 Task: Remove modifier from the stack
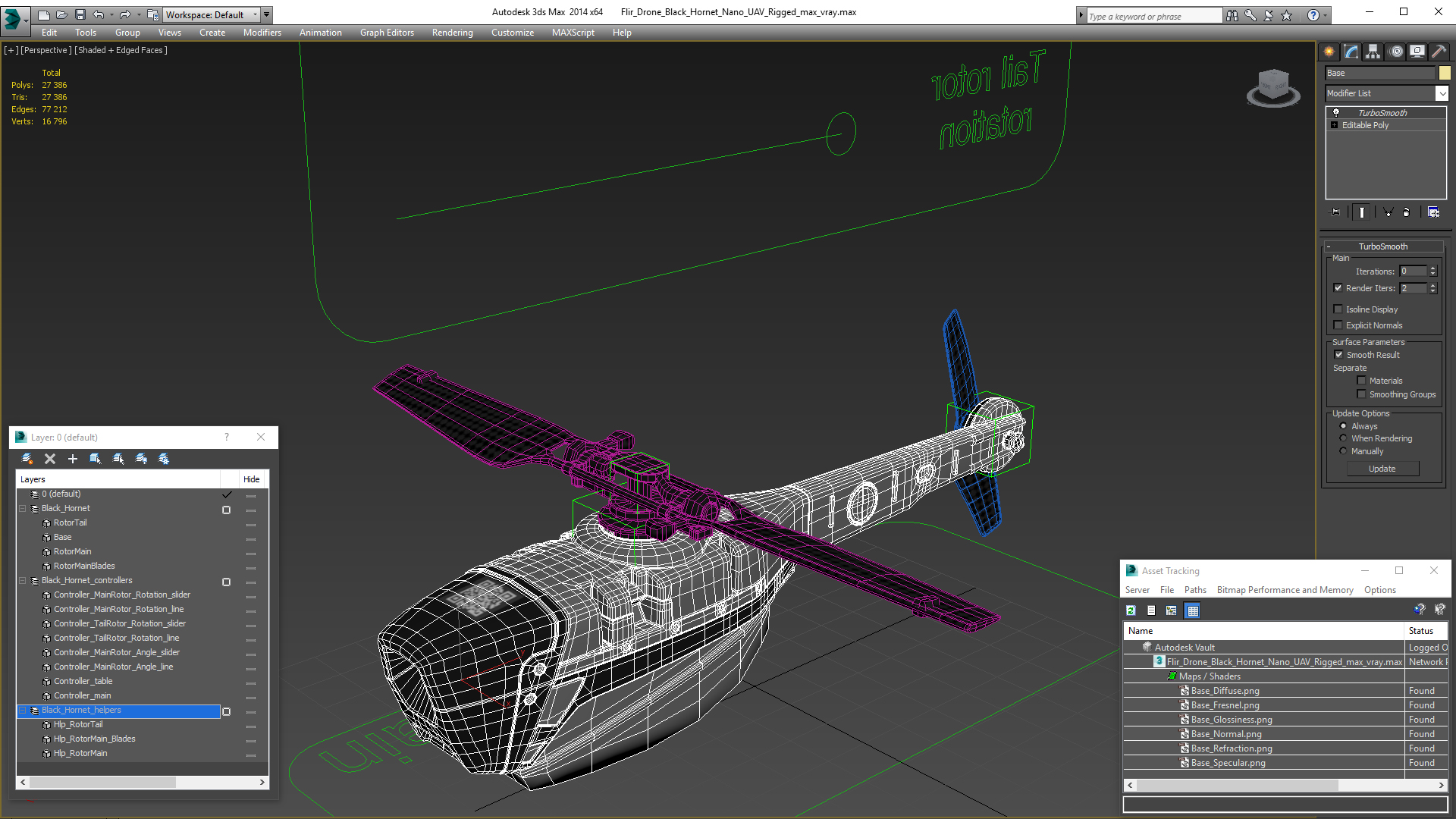(1407, 212)
